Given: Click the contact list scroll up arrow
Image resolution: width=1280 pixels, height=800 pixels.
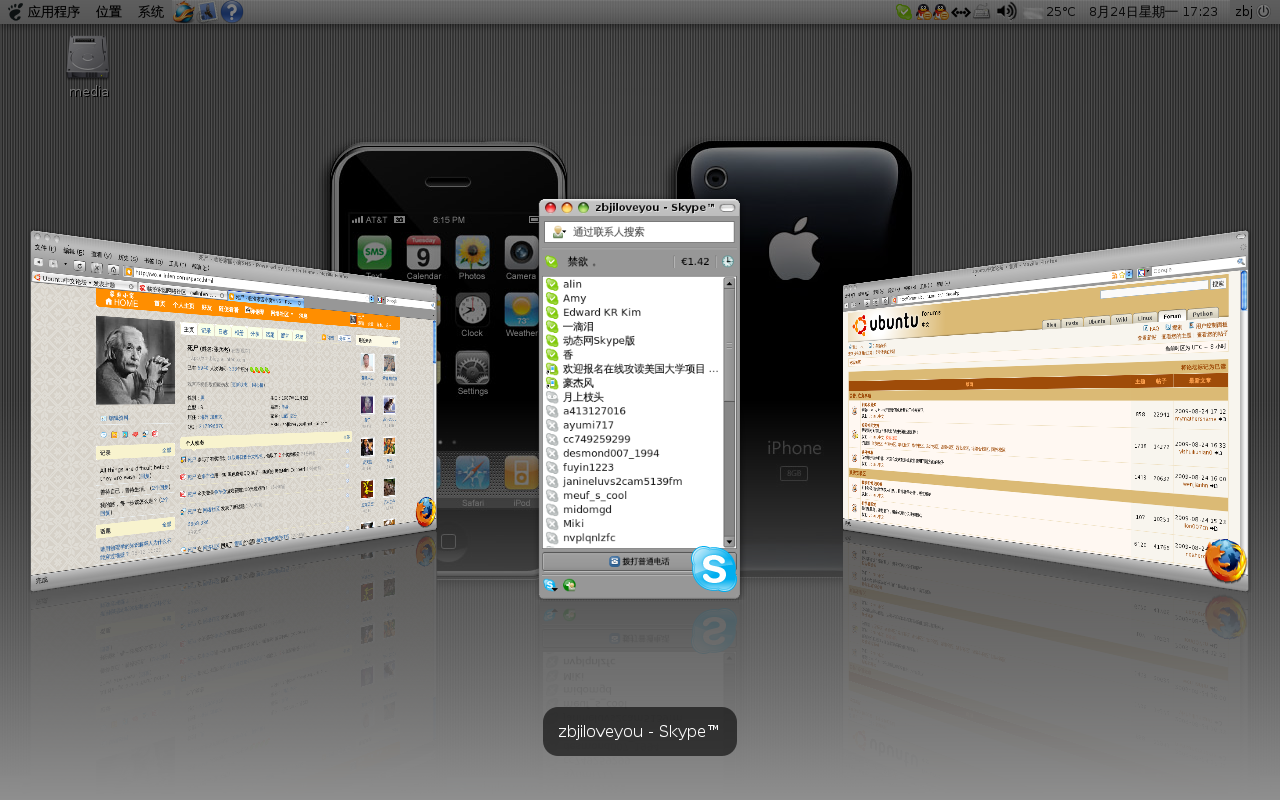Looking at the screenshot, I should (x=729, y=283).
